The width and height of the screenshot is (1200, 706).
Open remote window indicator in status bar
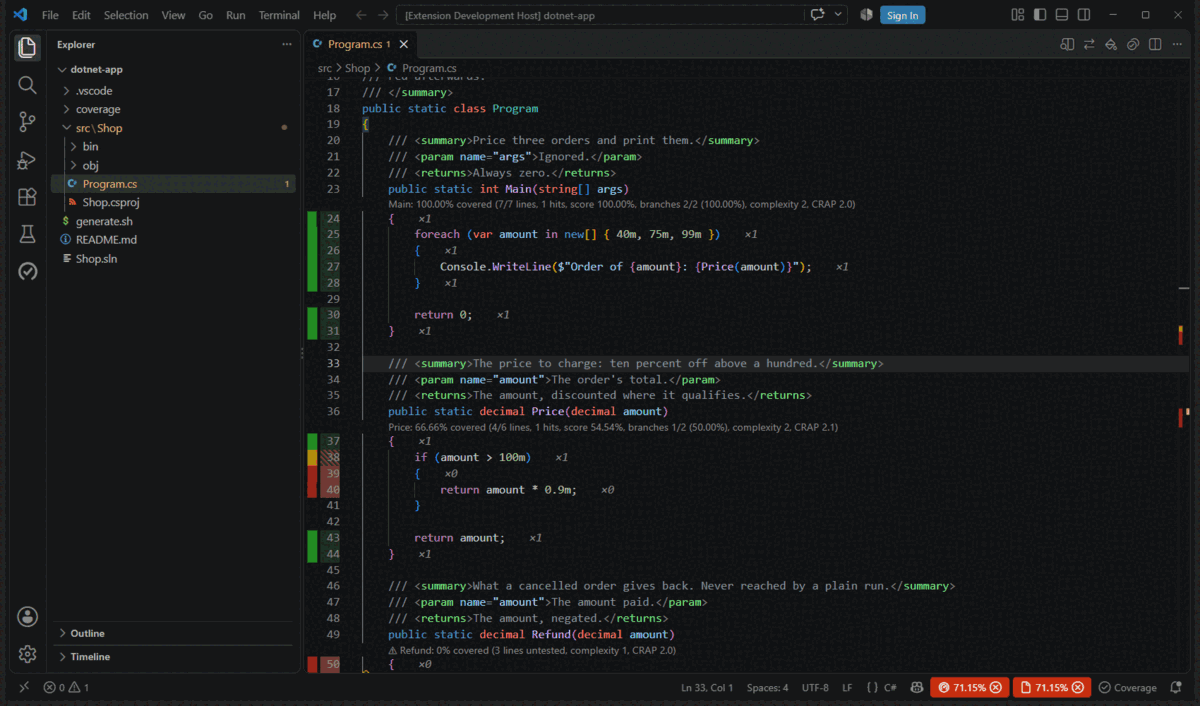(24, 688)
